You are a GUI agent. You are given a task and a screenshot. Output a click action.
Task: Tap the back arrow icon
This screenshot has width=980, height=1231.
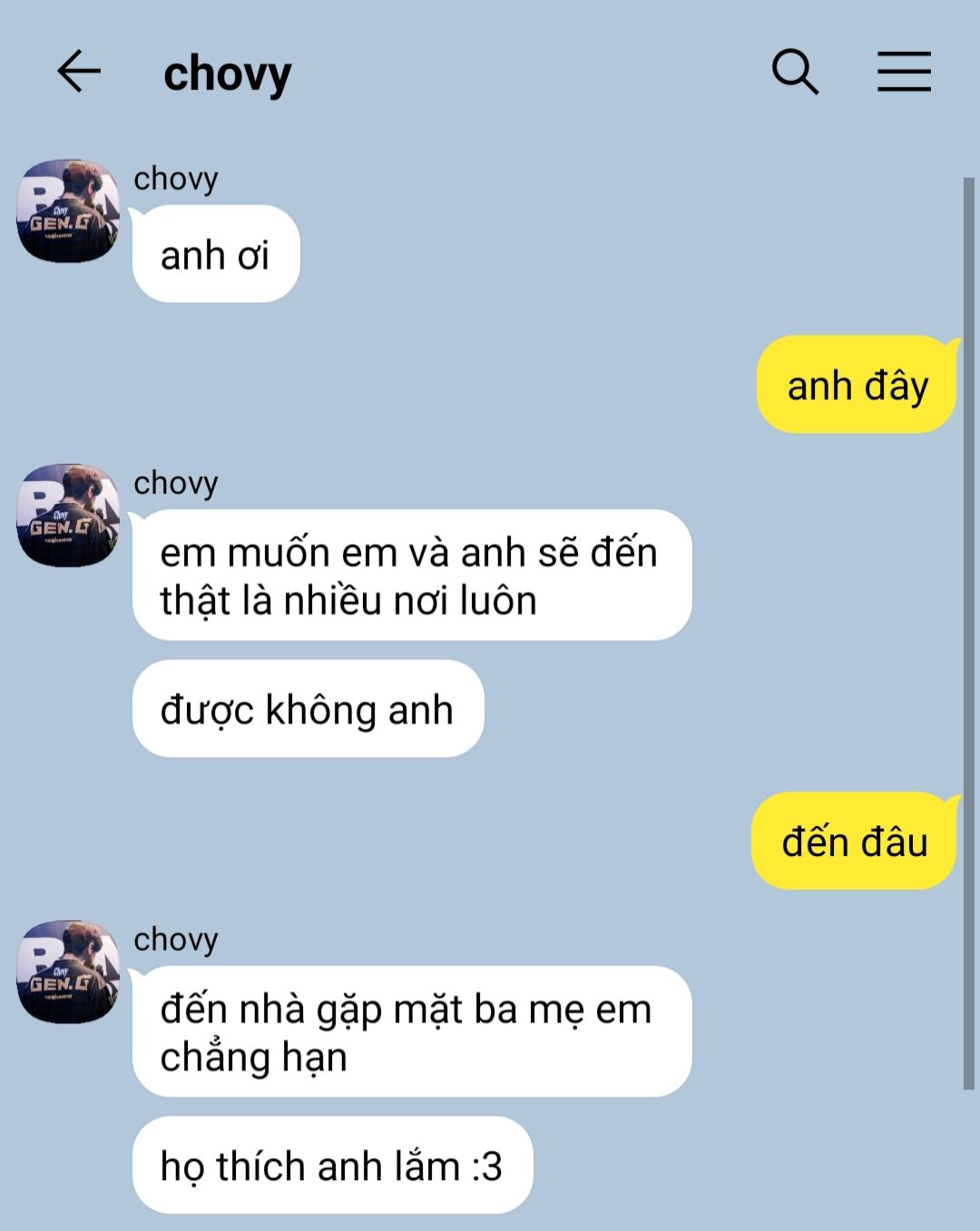point(79,71)
